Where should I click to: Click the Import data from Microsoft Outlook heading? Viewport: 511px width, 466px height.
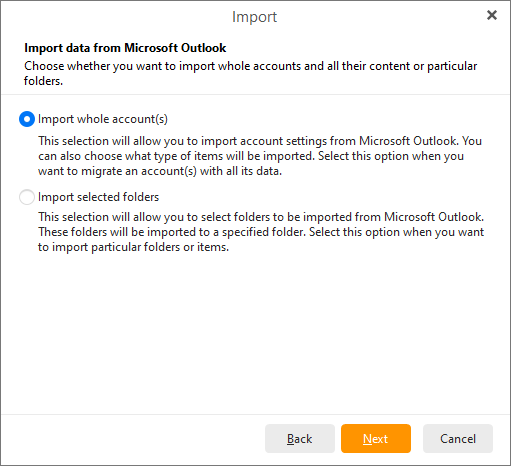(x=125, y=48)
